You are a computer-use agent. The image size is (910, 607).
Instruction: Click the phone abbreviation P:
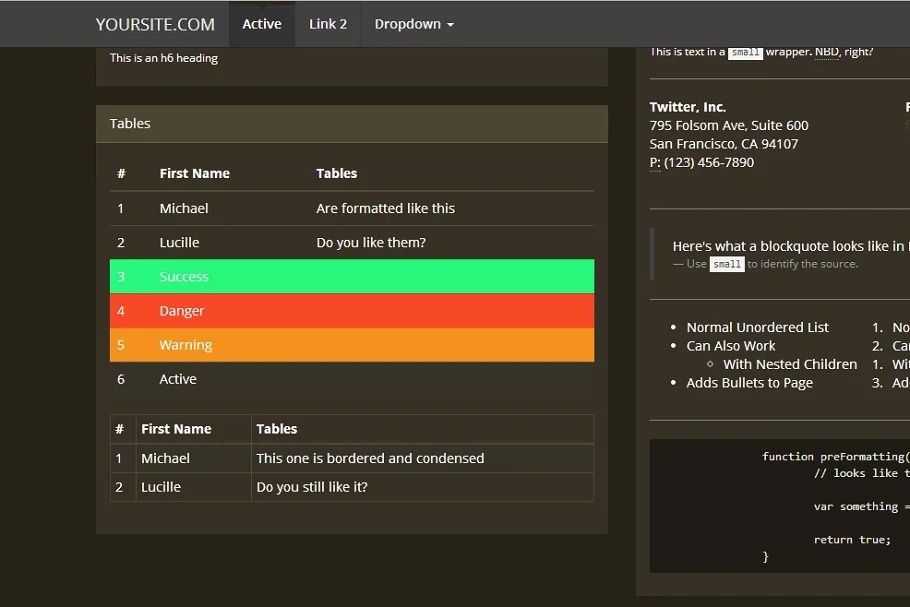pos(655,162)
